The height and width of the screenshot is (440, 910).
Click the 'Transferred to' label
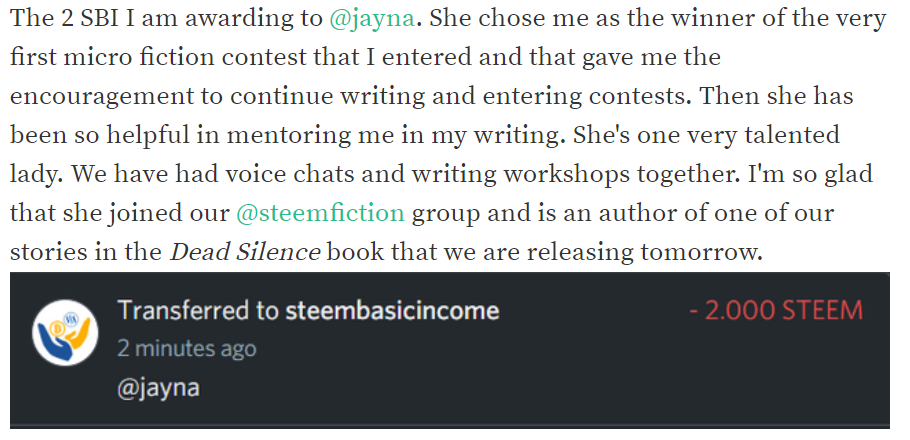pos(198,311)
